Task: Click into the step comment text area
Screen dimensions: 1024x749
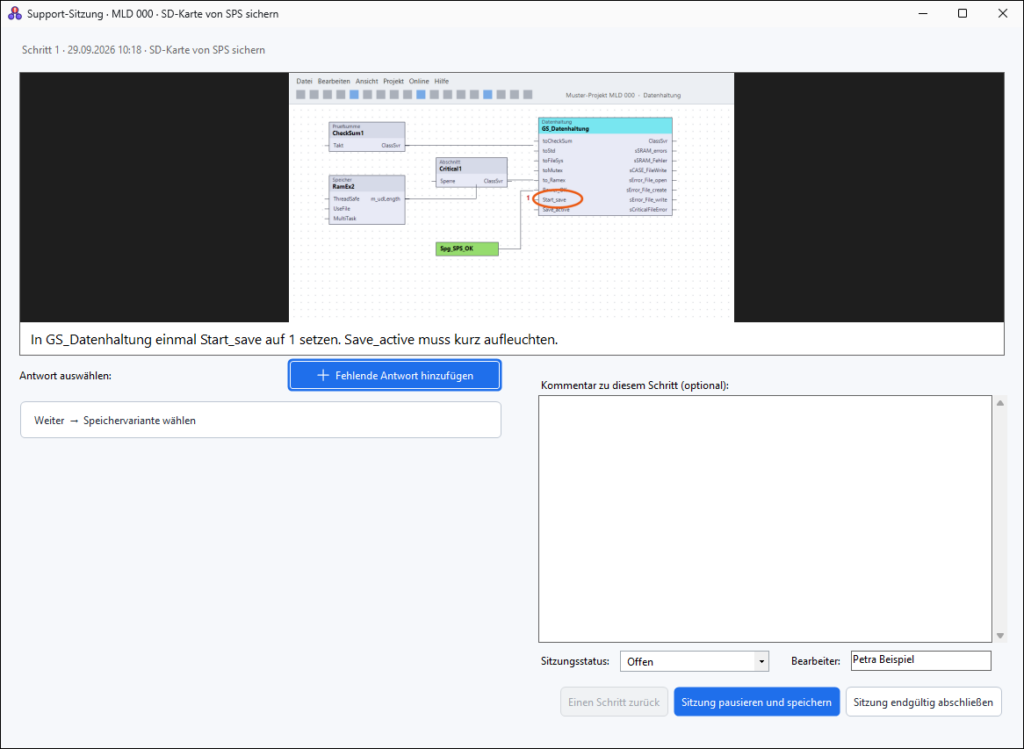Action: point(765,518)
